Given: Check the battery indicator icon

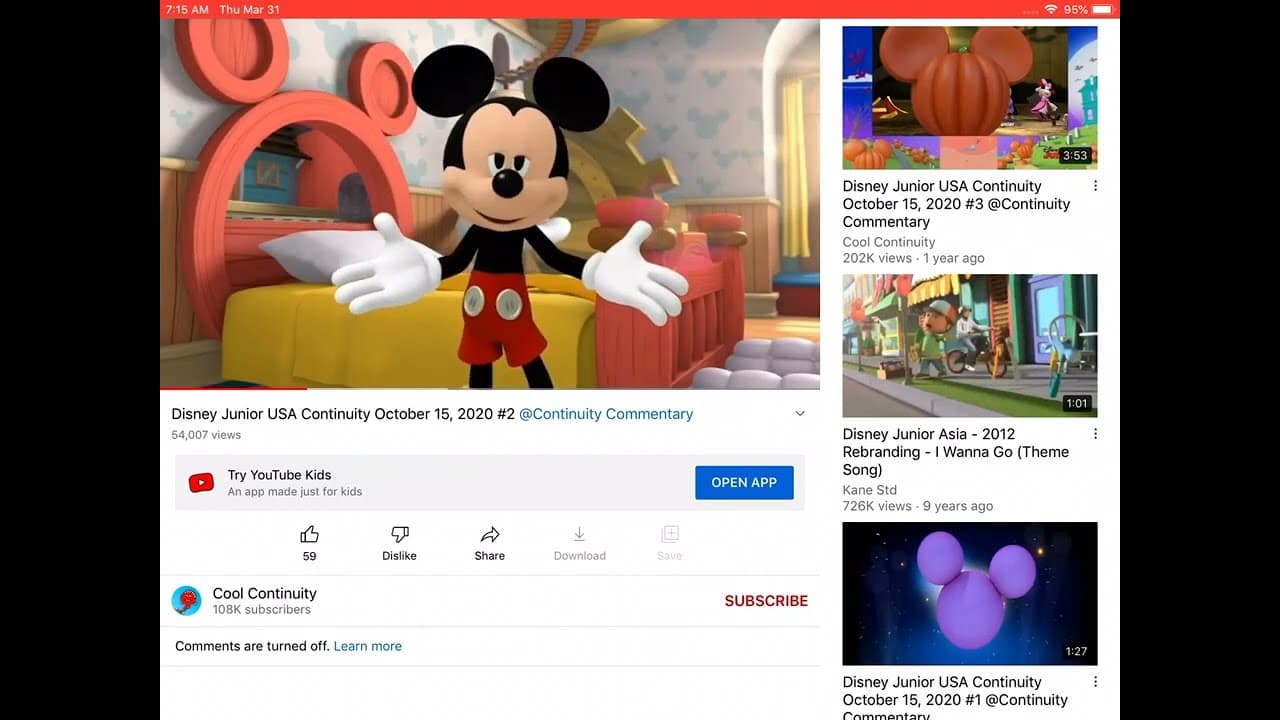Looking at the screenshot, I should [1103, 9].
